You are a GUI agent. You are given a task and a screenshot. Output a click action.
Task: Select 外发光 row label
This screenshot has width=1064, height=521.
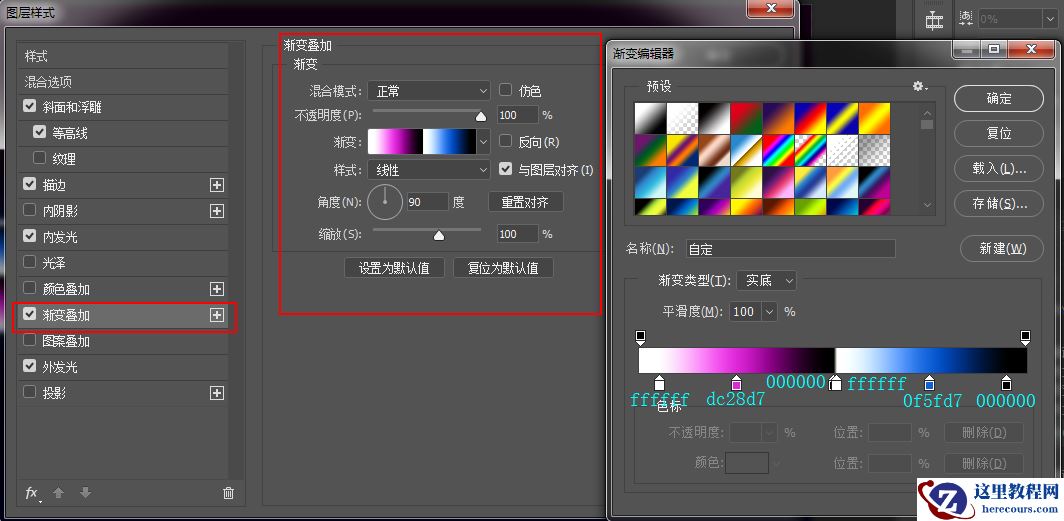click(60, 367)
